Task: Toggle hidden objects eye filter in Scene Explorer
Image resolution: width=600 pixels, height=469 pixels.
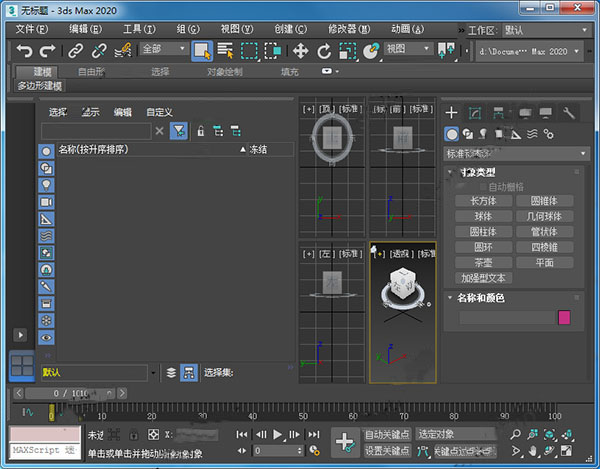Action: [46, 337]
